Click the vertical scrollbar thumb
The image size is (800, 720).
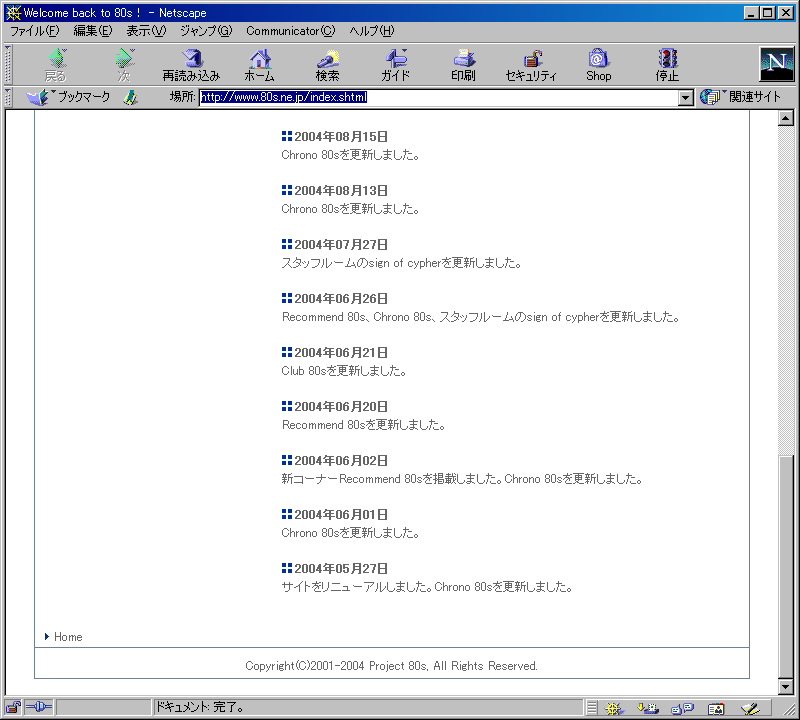786,566
